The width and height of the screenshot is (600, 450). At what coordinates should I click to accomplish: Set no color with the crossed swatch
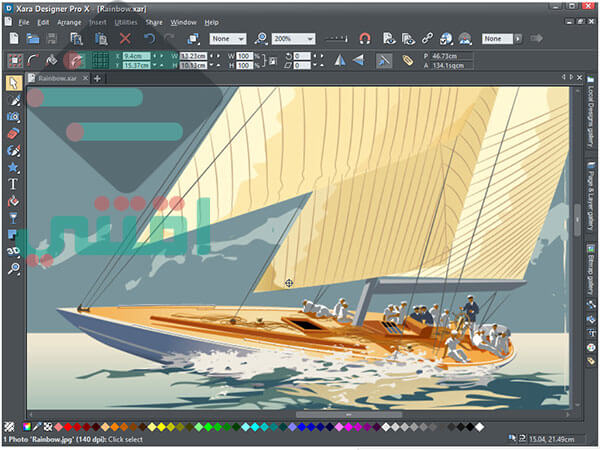click(47, 427)
